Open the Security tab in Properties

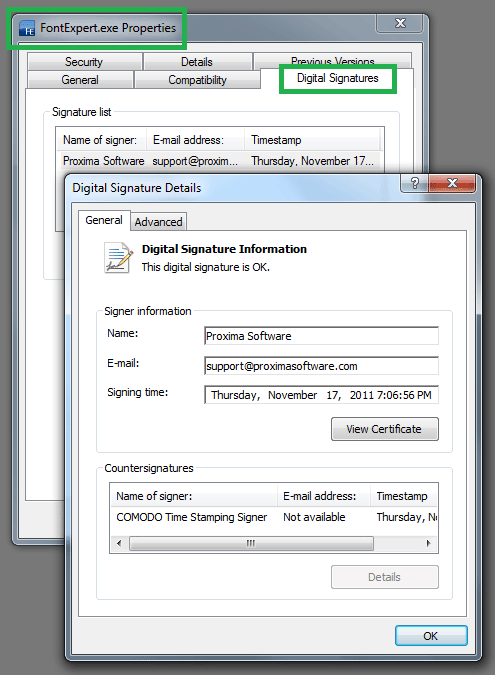pyautogui.click(x=84, y=62)
